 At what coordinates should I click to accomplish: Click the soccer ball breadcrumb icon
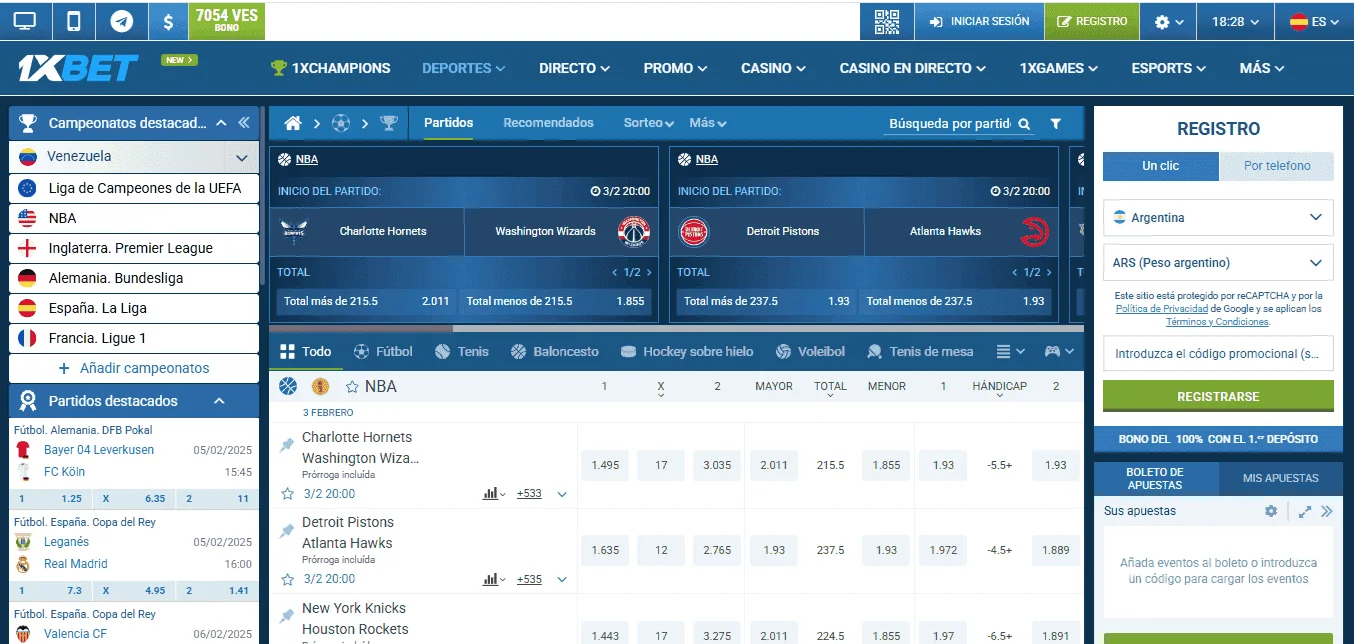click(341, 123)
